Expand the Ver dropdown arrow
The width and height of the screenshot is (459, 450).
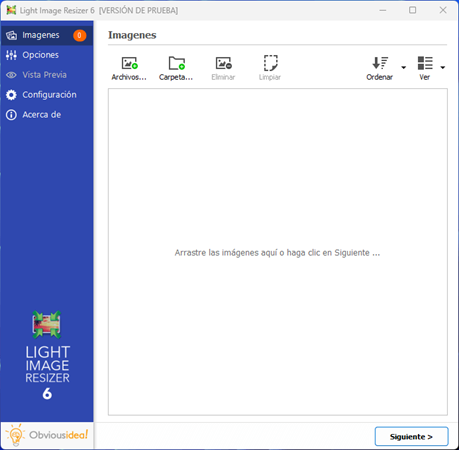click(443, 68)
